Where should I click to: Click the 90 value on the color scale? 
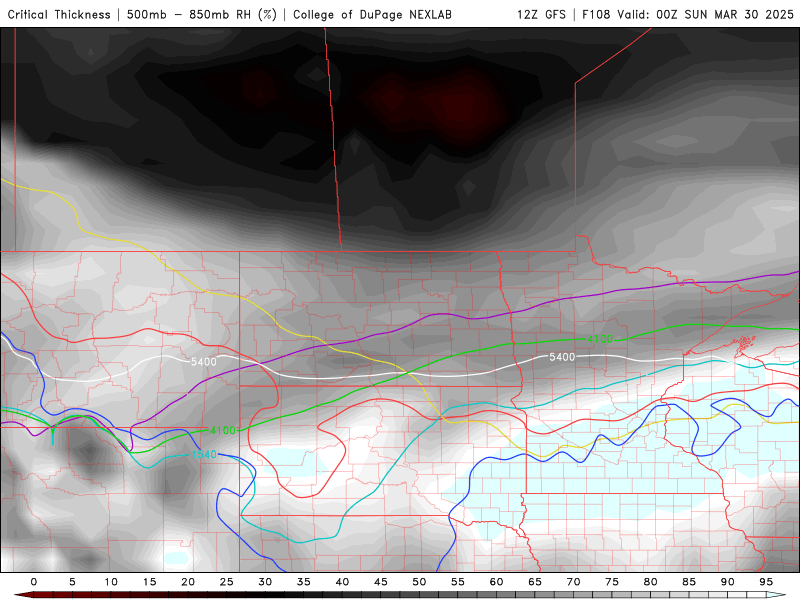(x=727, y=582)
